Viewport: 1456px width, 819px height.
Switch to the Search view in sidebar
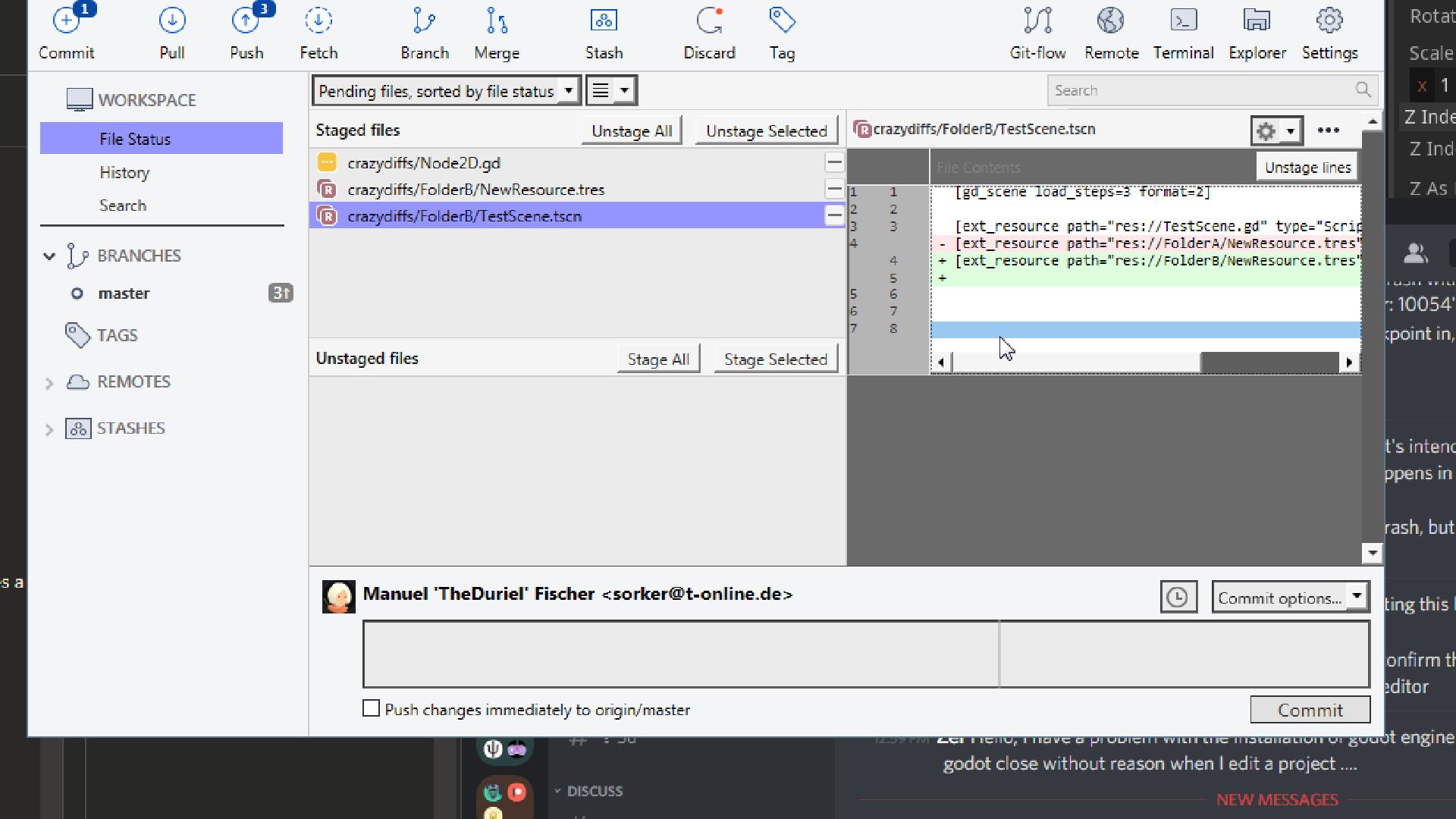pos(123,206)
